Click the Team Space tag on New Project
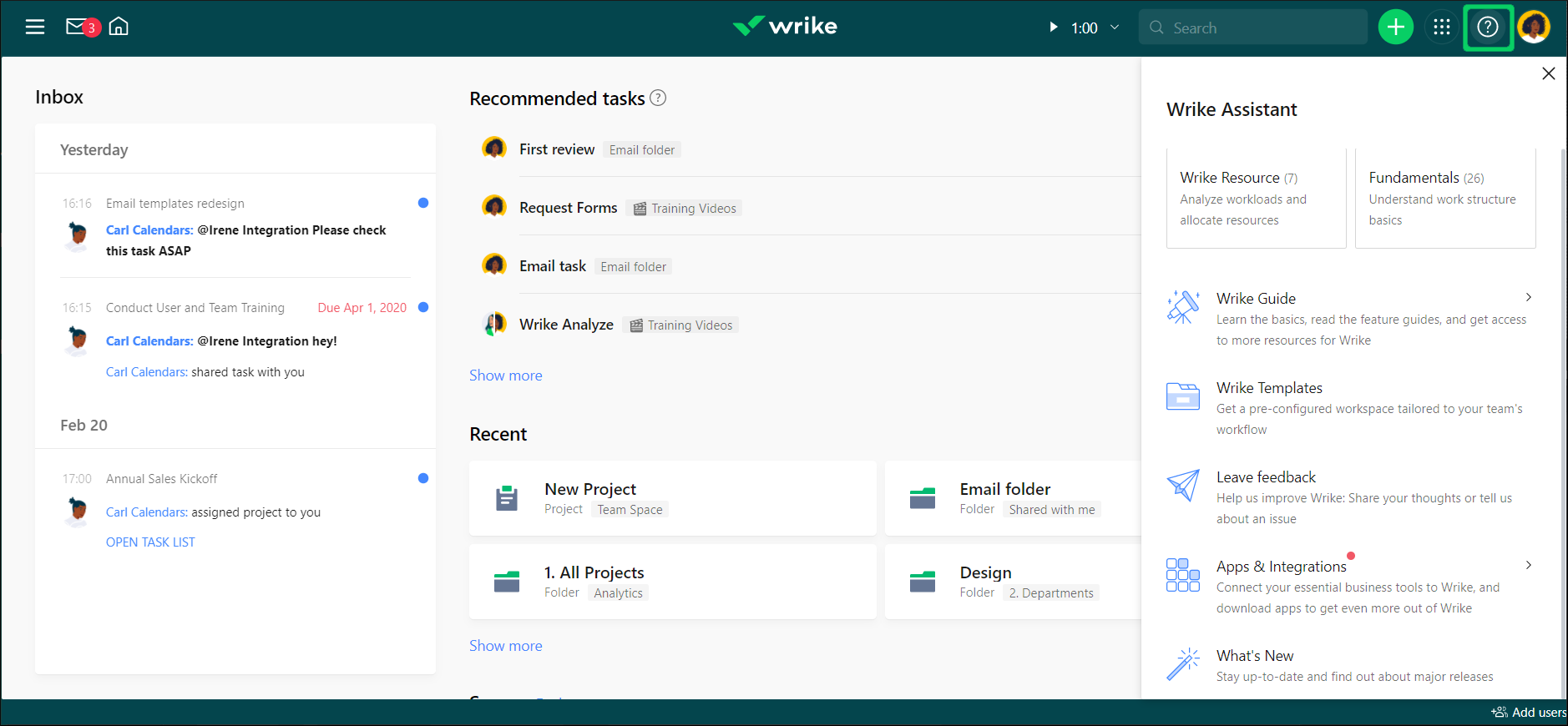The height and width of the screenshot is (726, 1568). pyautogui.click(x=630, y=510)
